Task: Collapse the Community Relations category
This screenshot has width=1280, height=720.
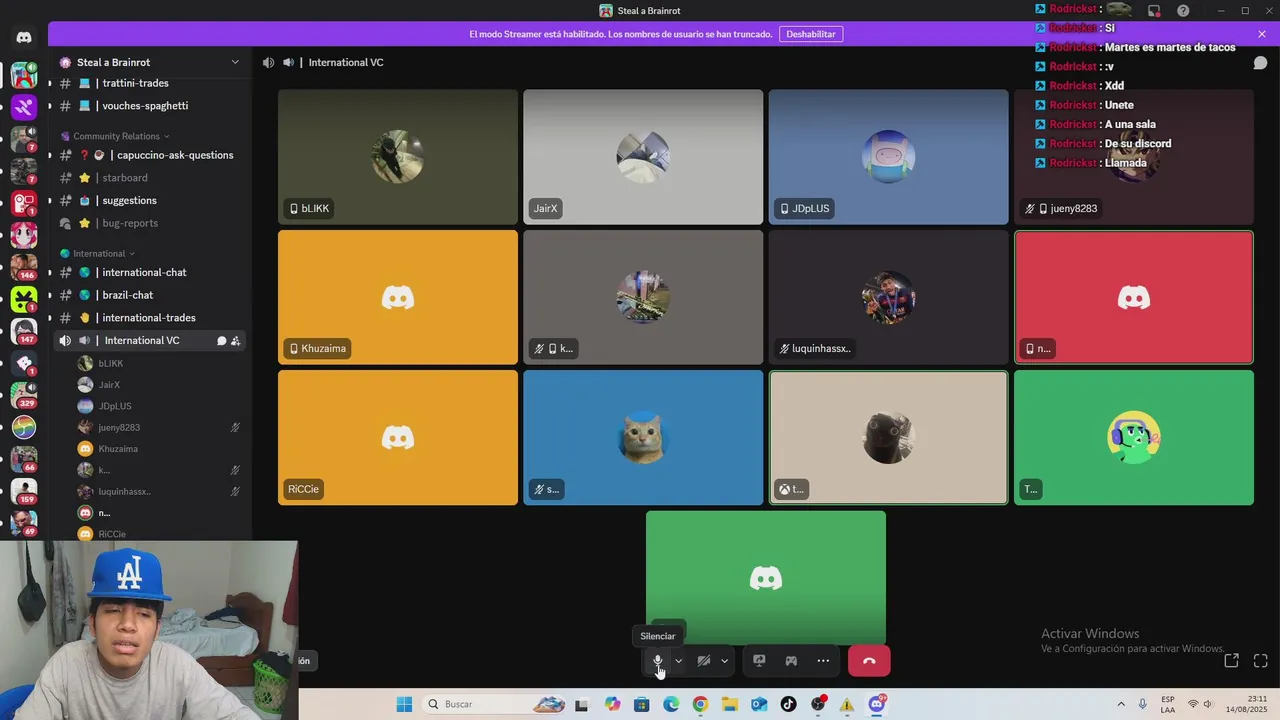Action: coord(115,136)
